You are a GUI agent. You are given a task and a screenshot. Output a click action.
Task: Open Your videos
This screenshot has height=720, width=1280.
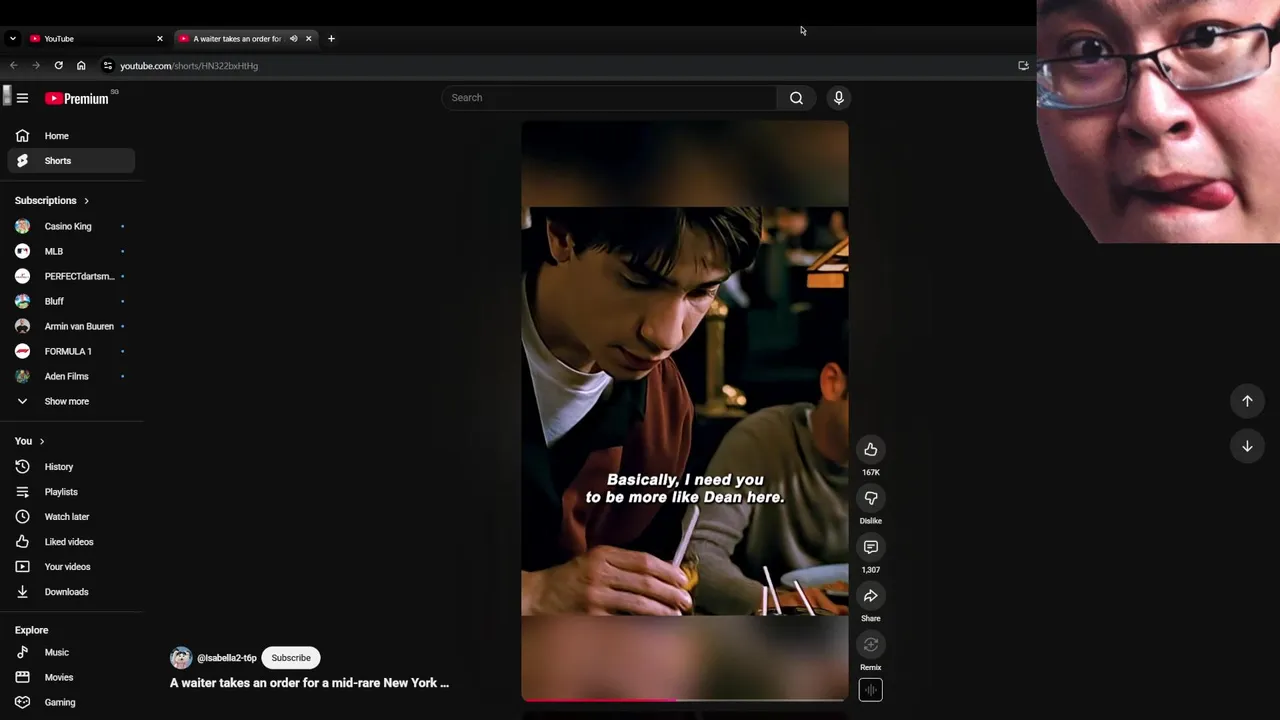(x=68, y=567)
